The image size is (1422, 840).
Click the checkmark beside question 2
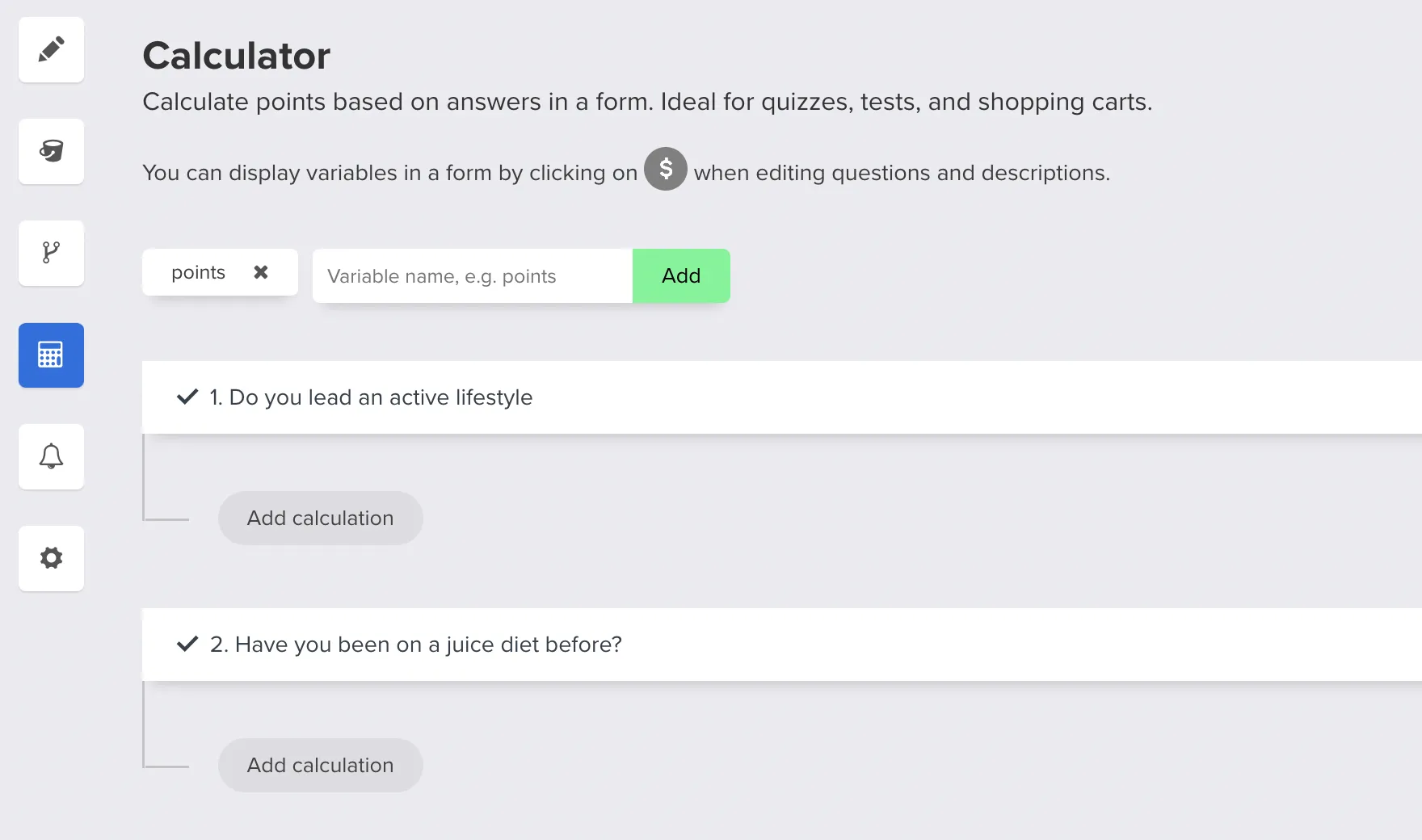click(187, 644)
